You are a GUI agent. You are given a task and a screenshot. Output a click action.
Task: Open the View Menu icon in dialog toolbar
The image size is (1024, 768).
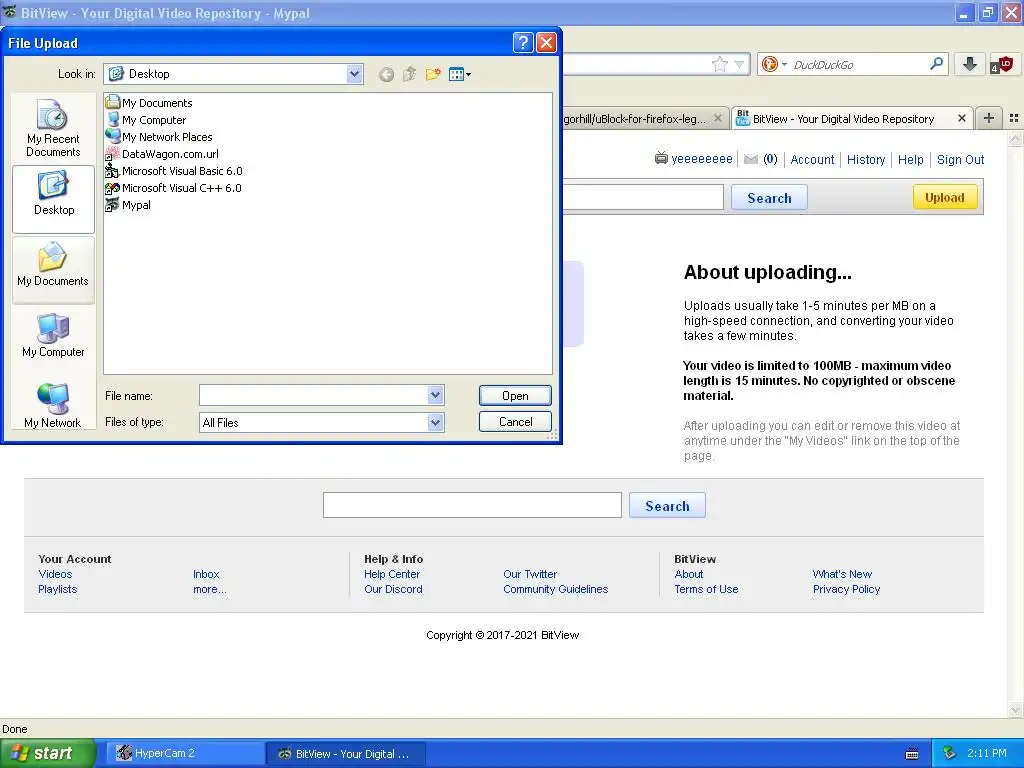point(460,74)
